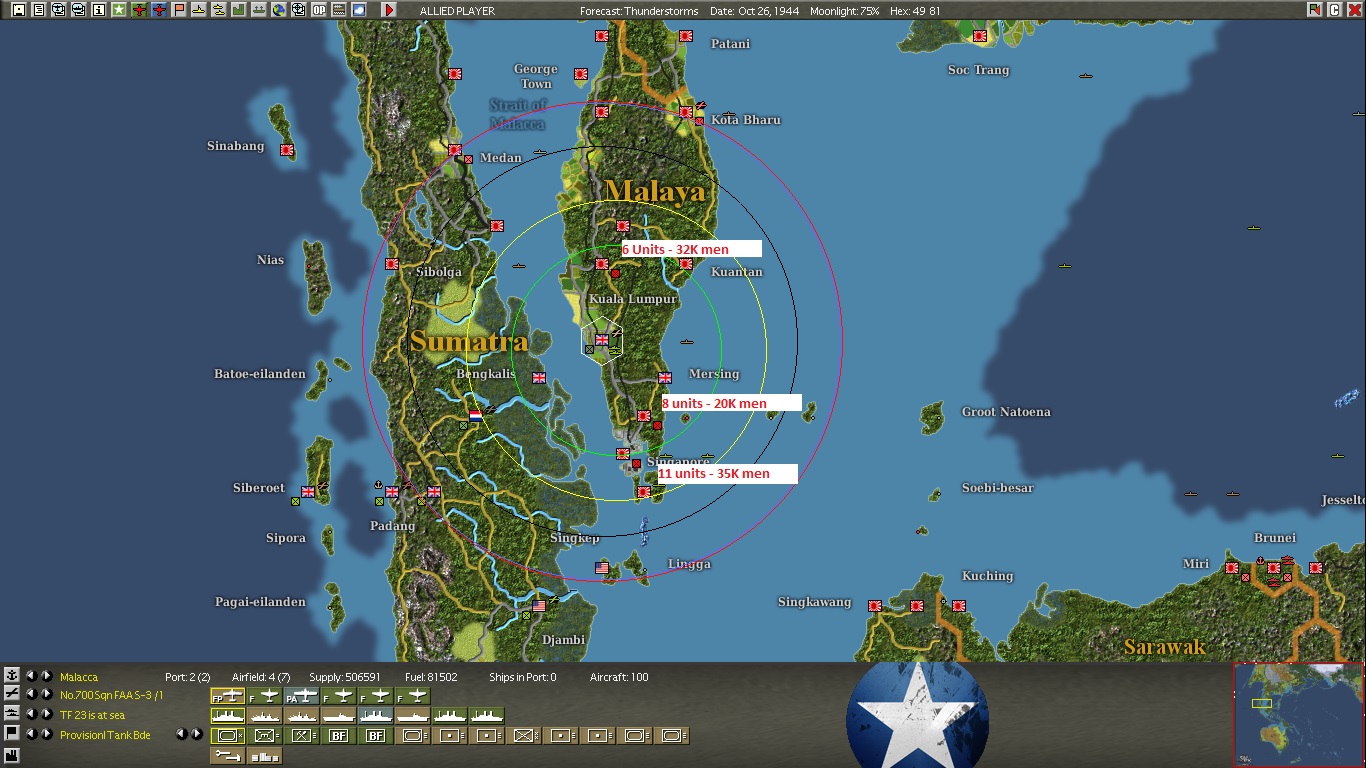This screenshot has height=768, width=1366.
Task: Click the "Supply: 506591" readout
Action: point(345,677)
